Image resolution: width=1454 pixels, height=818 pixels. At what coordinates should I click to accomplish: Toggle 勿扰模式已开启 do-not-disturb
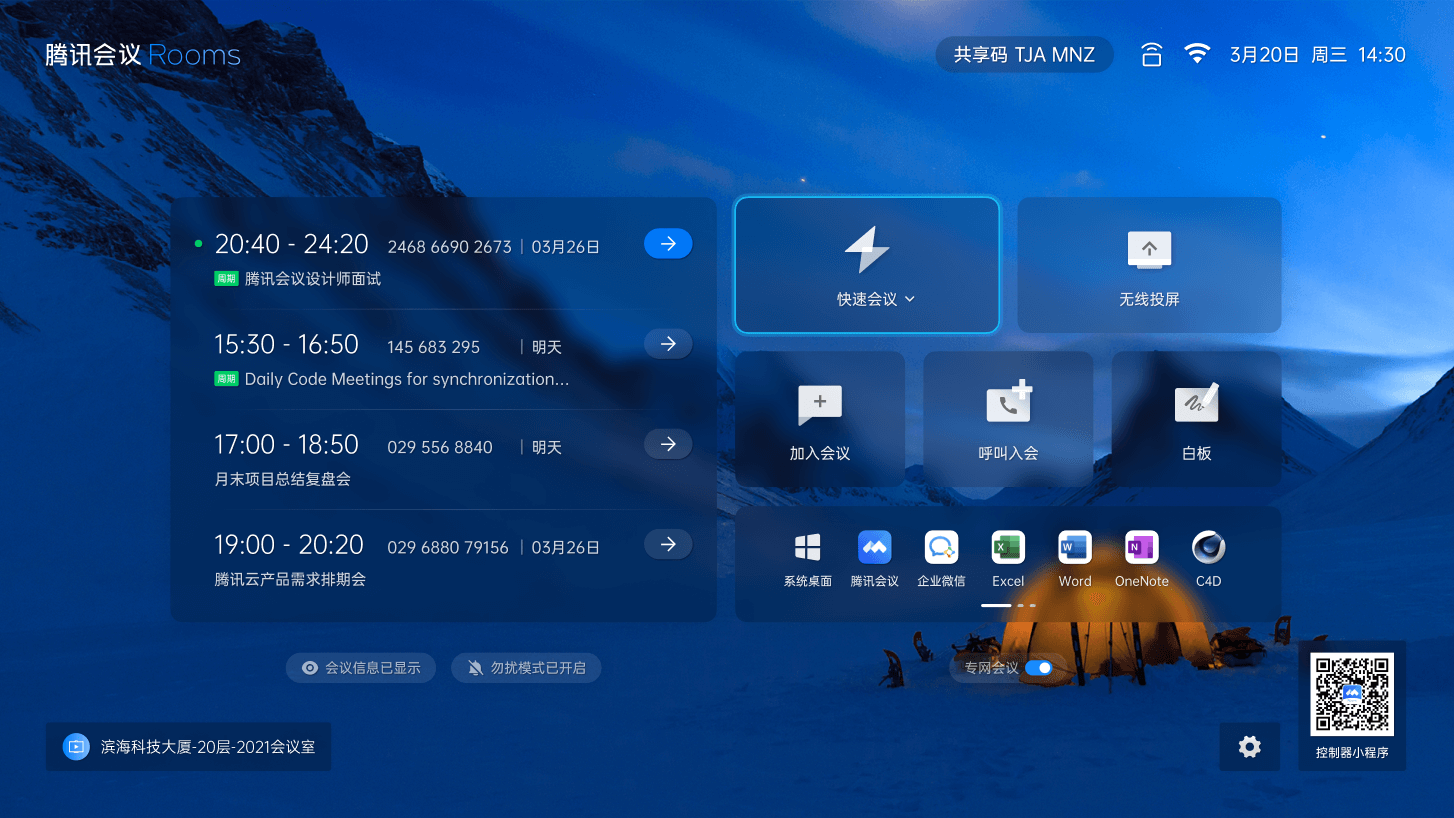pos(526,668)
